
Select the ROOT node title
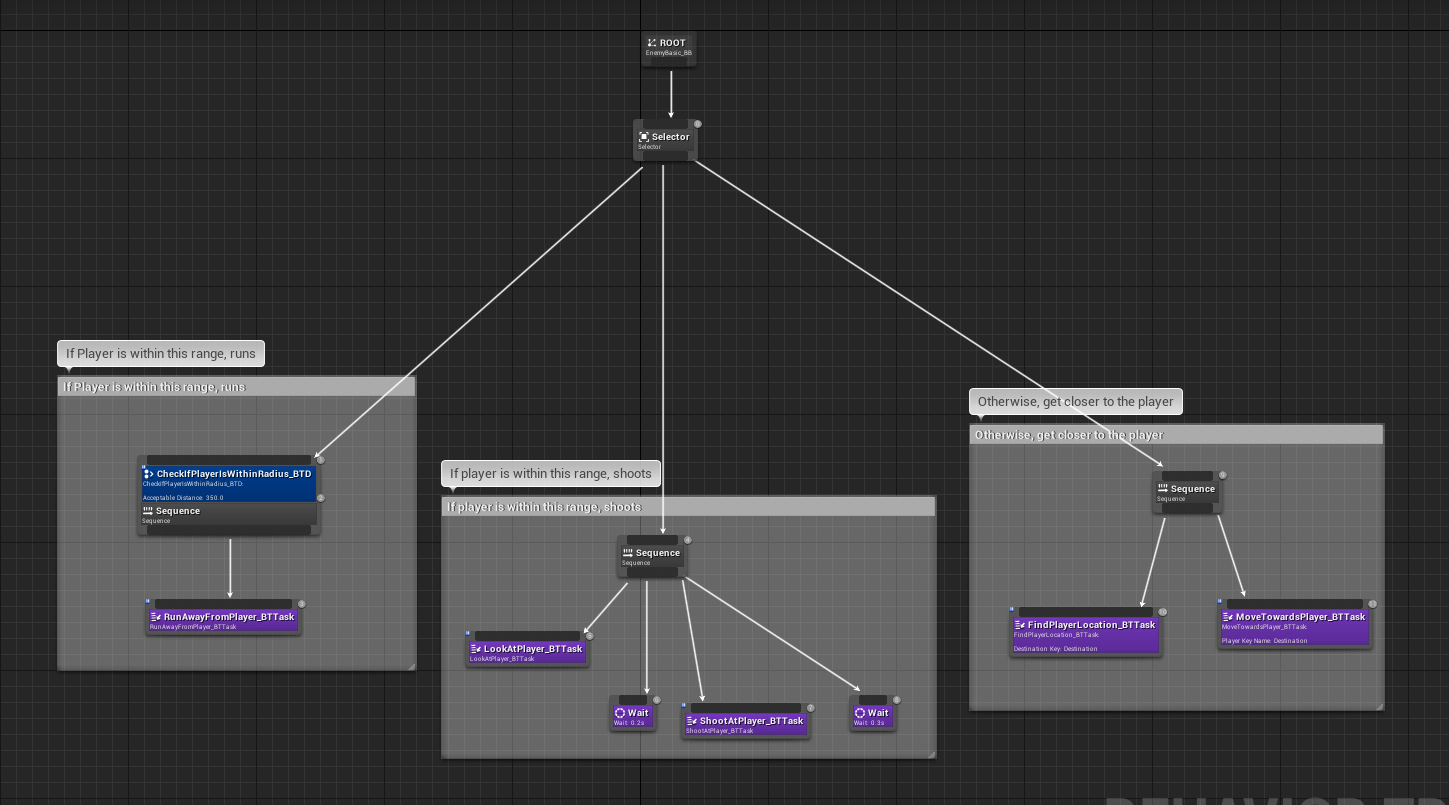pyautogui.click(x=673, y=43)
